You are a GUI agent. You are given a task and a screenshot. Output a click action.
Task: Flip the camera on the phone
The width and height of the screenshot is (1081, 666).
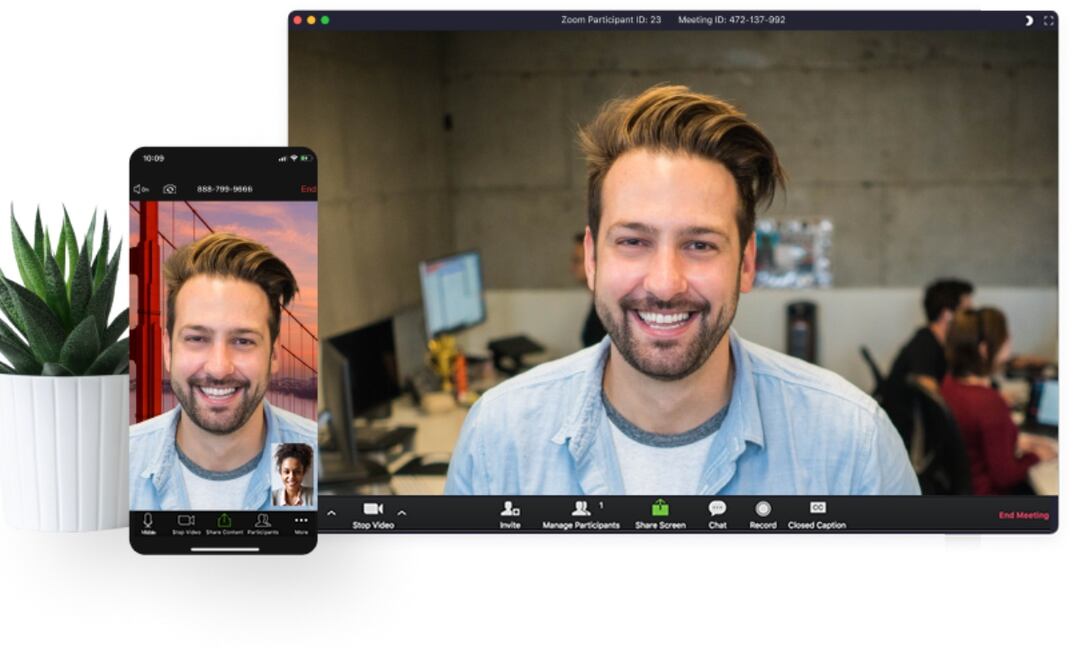tap(169, 188)
